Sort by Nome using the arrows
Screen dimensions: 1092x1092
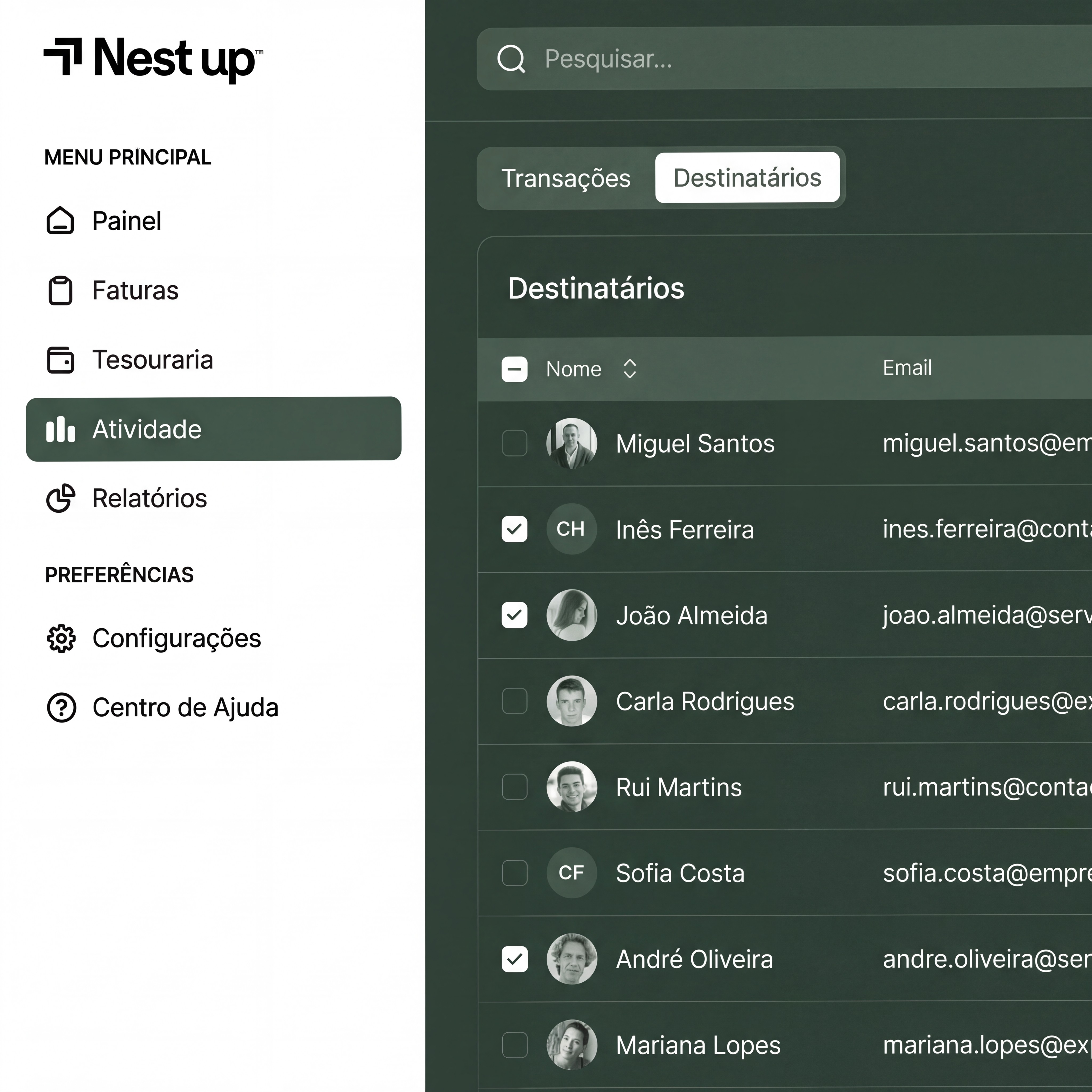pyautogui.click(x=630, y=369)
